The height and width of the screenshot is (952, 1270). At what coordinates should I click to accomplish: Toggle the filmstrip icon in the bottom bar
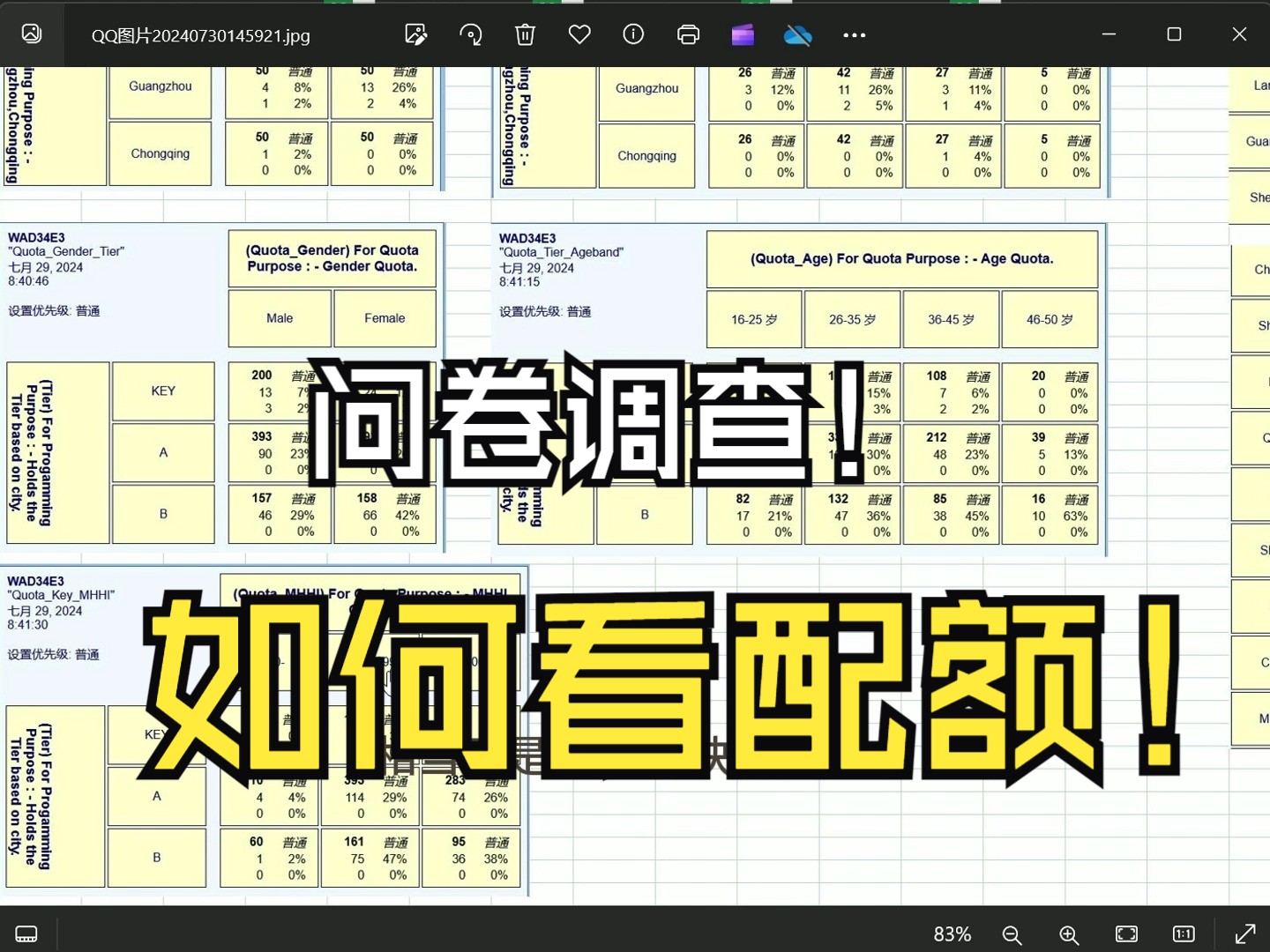[26, 934]
